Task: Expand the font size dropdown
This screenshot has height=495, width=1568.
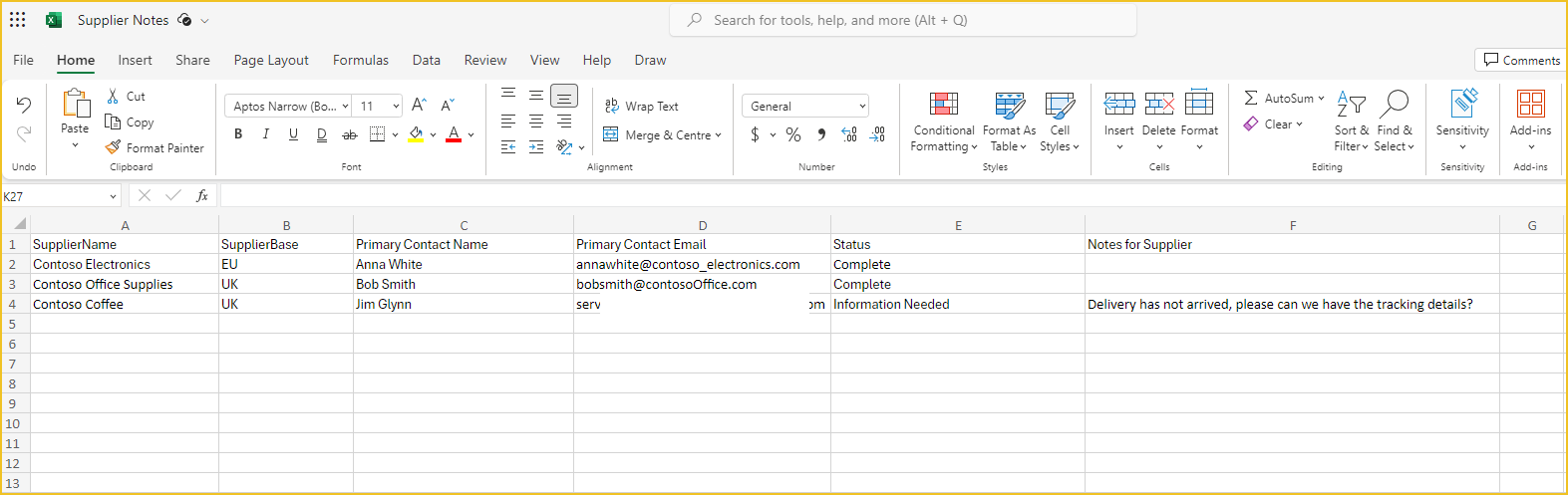Action: click(x=396, y=107)
